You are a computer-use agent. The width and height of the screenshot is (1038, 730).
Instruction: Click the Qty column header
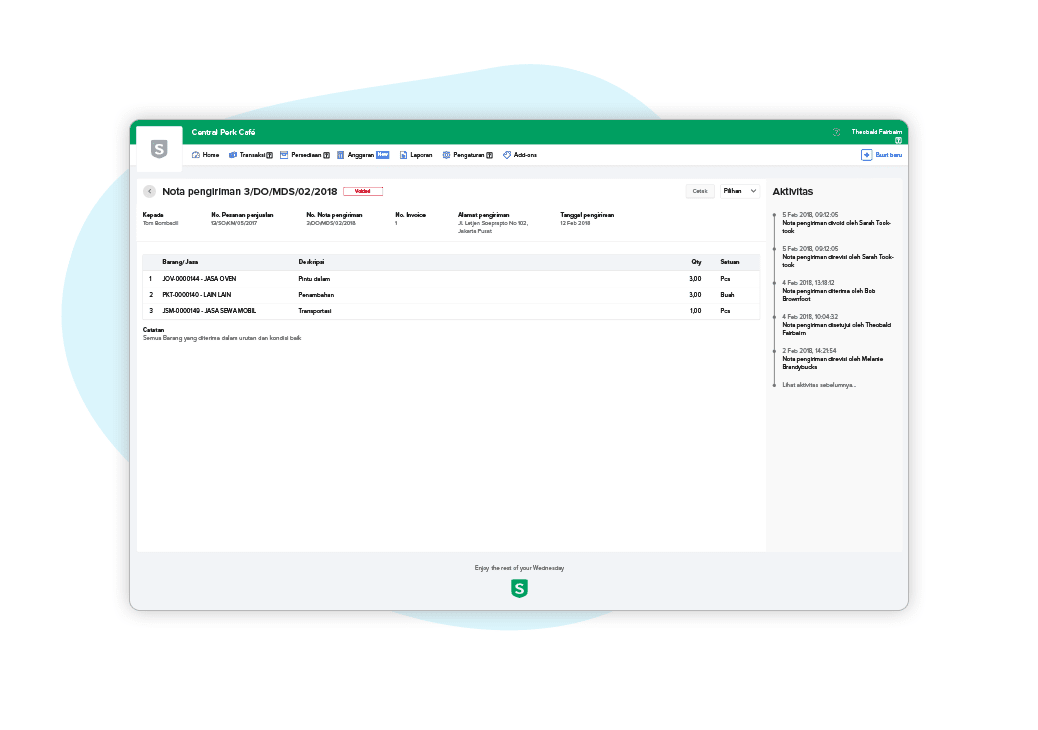coord(696,262)
